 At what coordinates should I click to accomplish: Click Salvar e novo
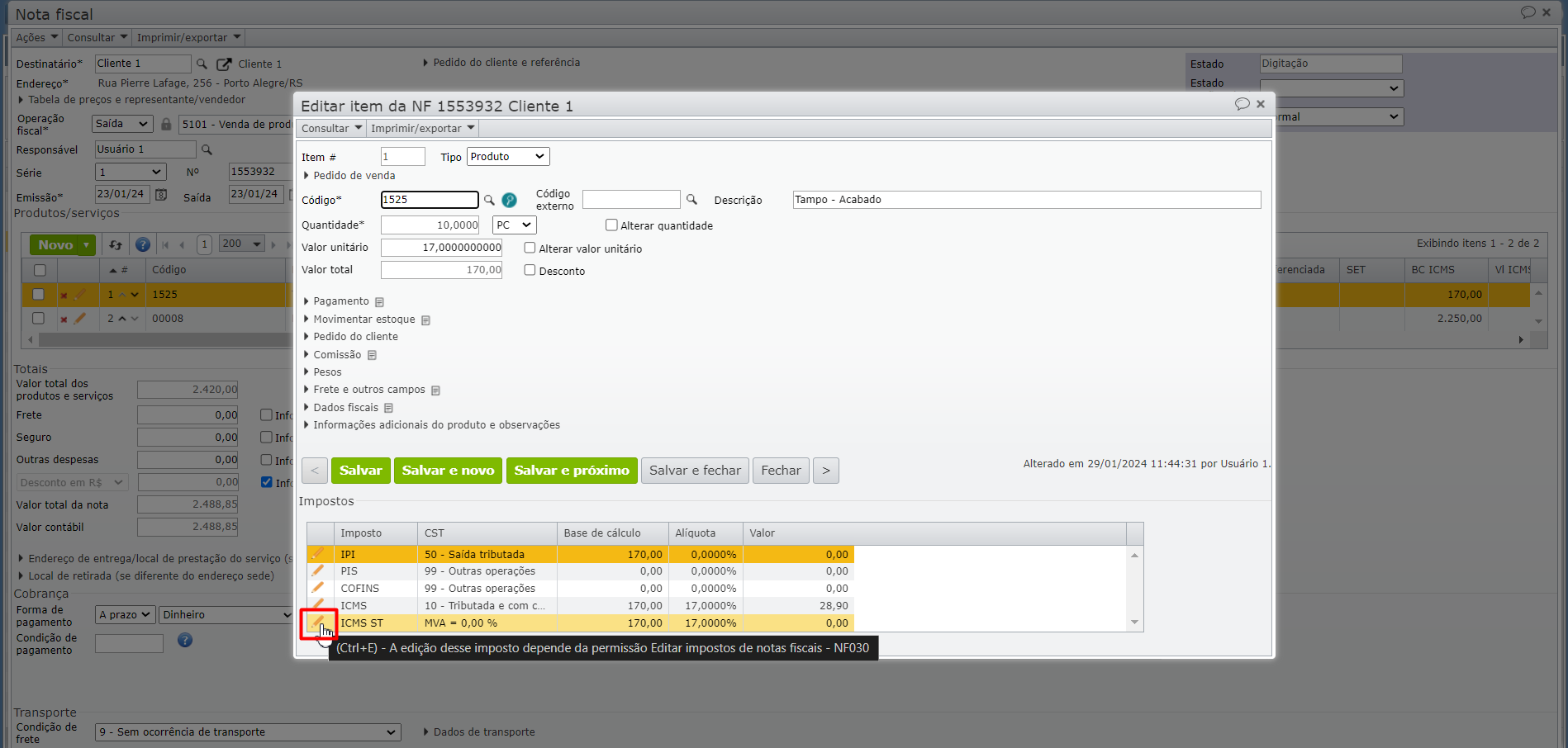(448, 471)
